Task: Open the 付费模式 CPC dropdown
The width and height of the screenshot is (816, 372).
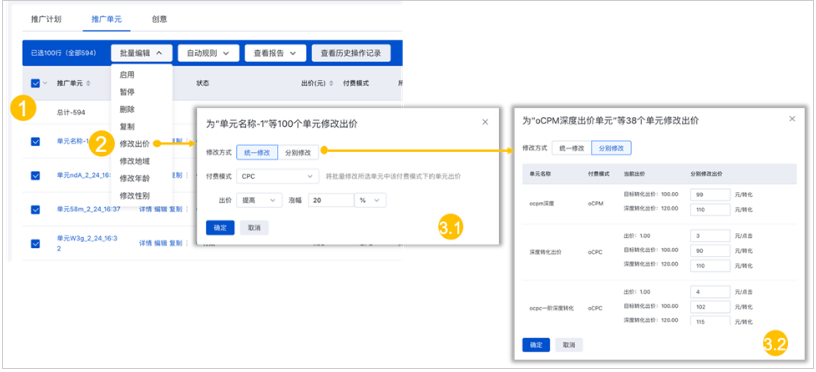Action: pyautogui.click(x=277, y=176)
